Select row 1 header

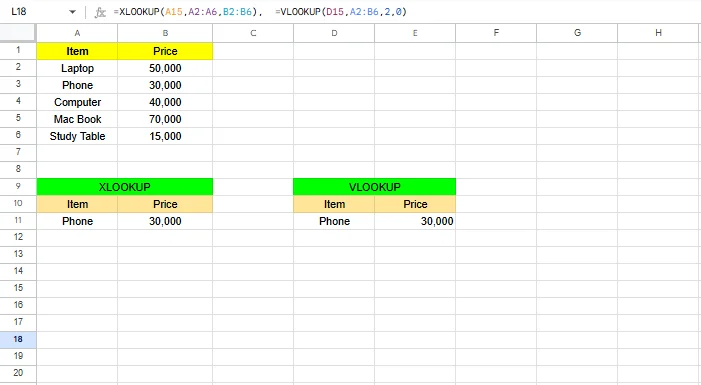pos(18,51)
